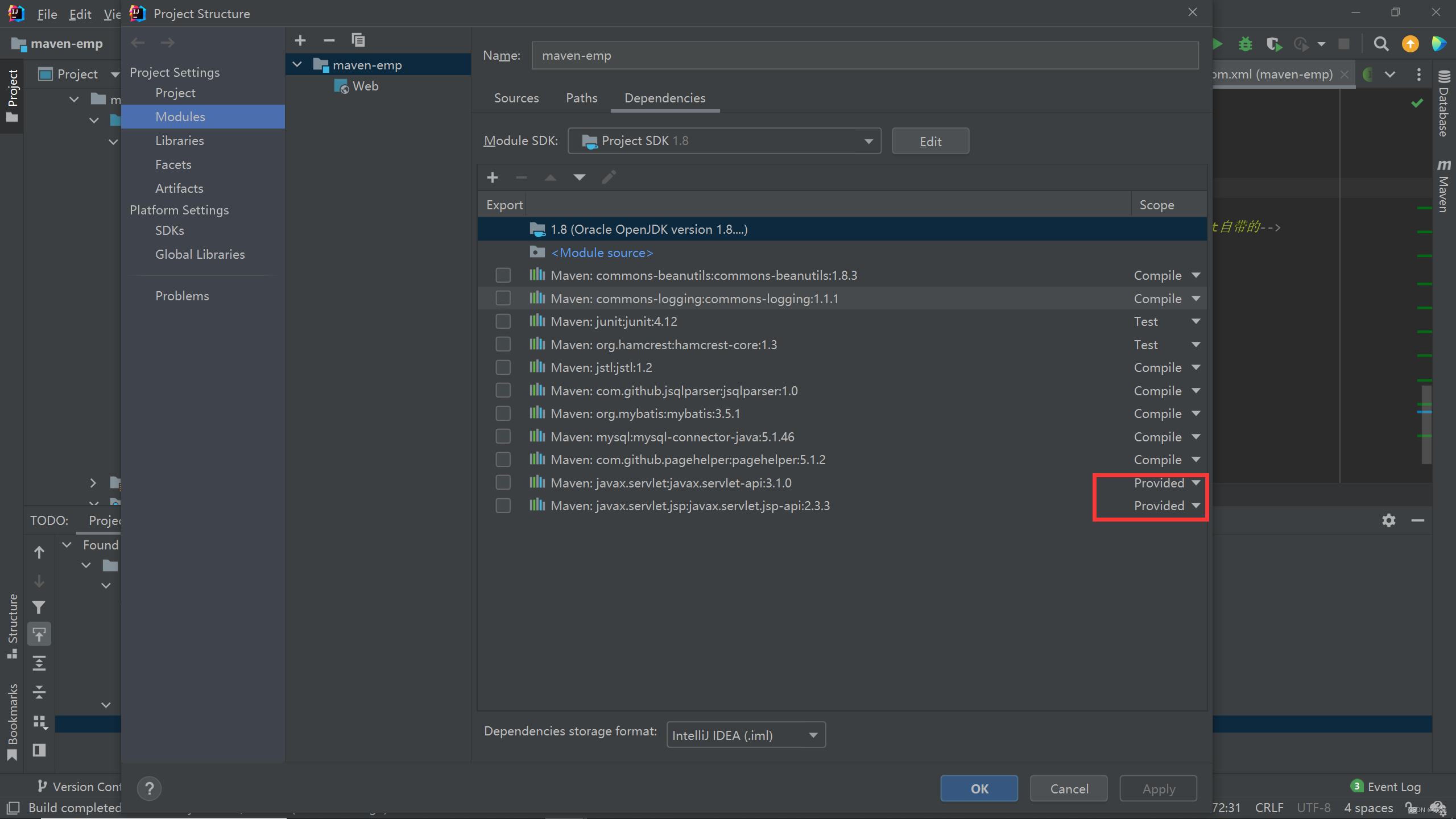Click the TODO panel settings gear
The height and width of the screenshot is (819, 1456).
coord(1389,520)
